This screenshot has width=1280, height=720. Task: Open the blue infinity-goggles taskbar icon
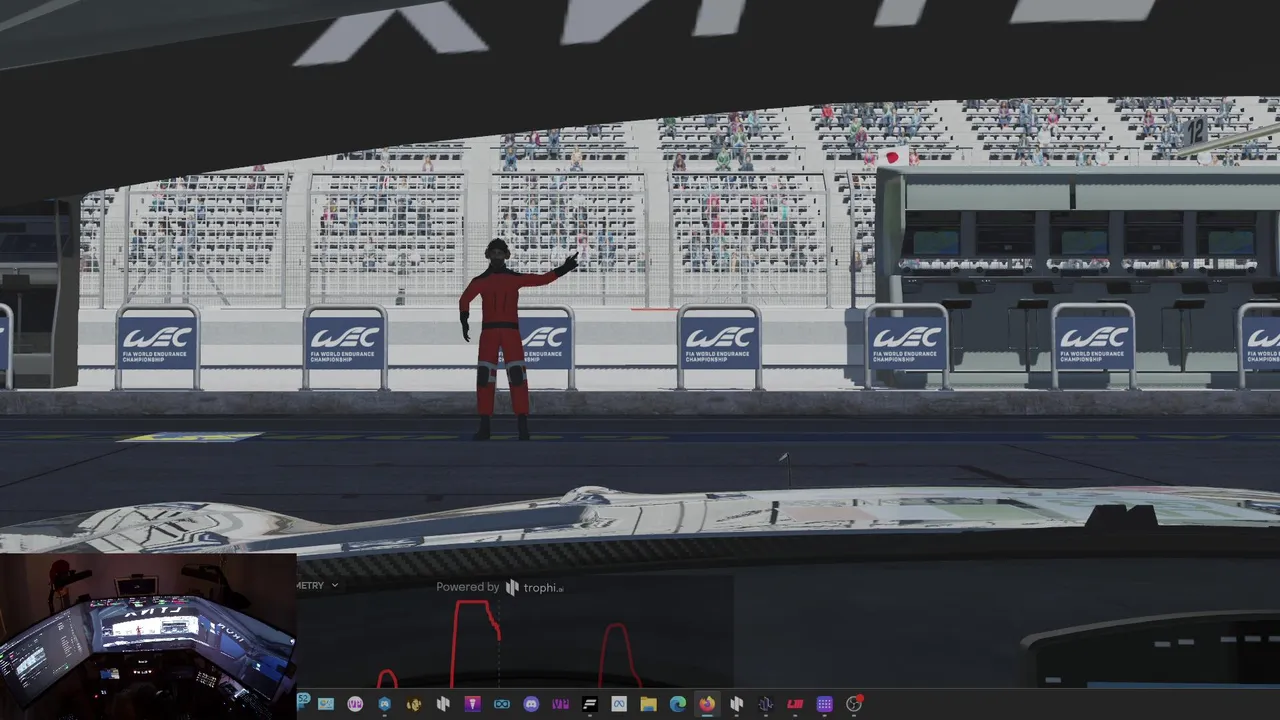[502, 704]
